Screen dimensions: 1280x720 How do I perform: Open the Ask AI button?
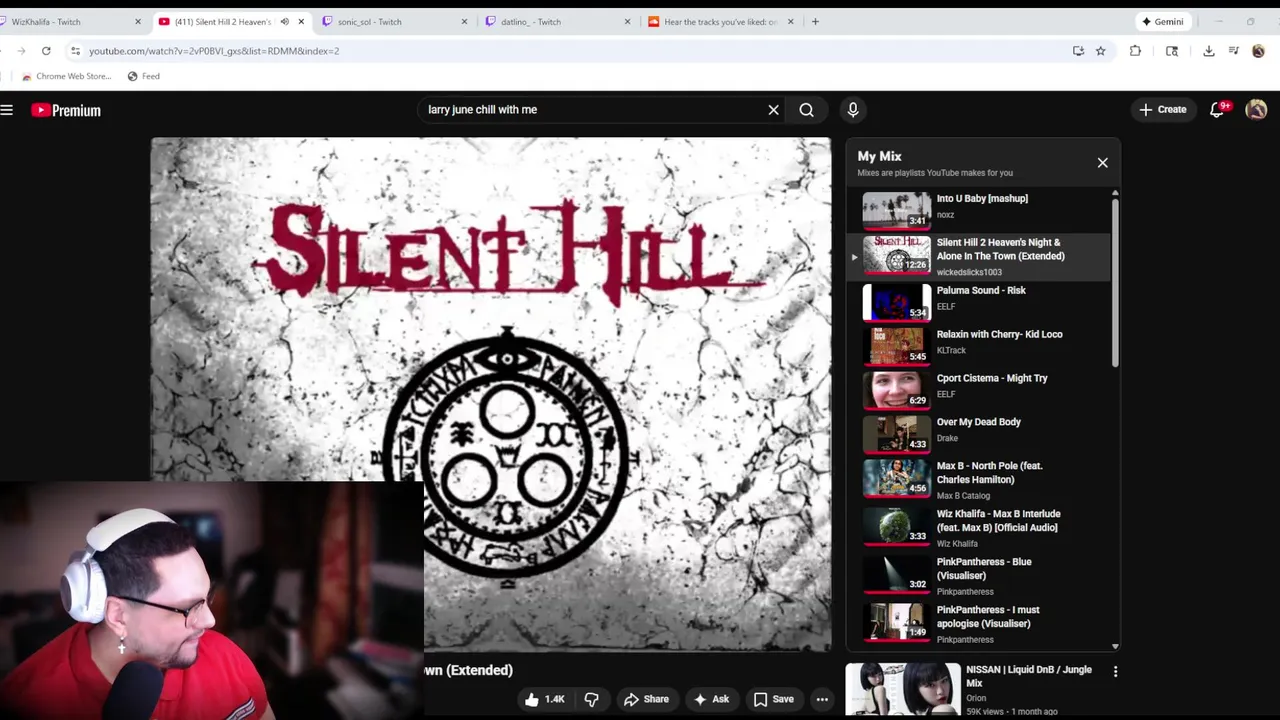(711, 699)
